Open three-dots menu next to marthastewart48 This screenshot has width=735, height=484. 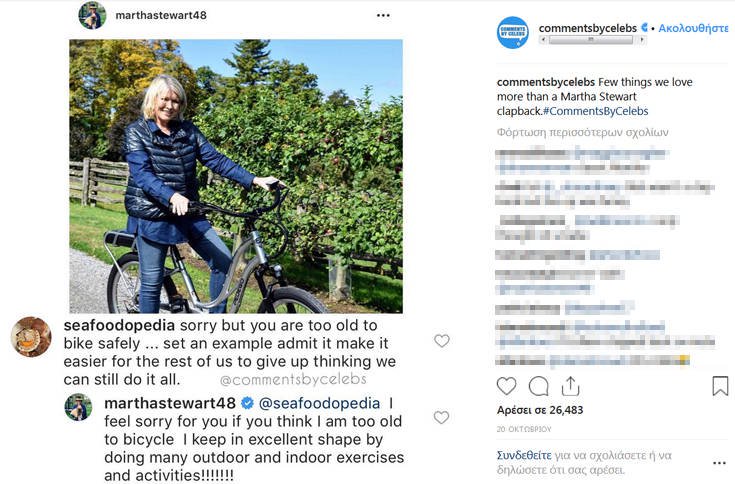click(383, 15)
